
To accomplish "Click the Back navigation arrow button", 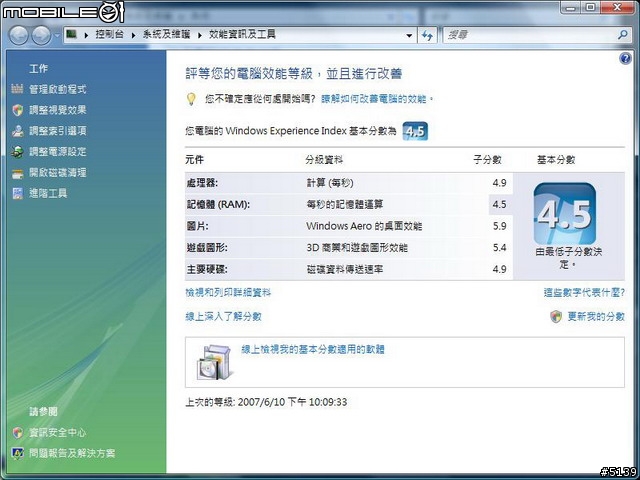I will [18, 35].
